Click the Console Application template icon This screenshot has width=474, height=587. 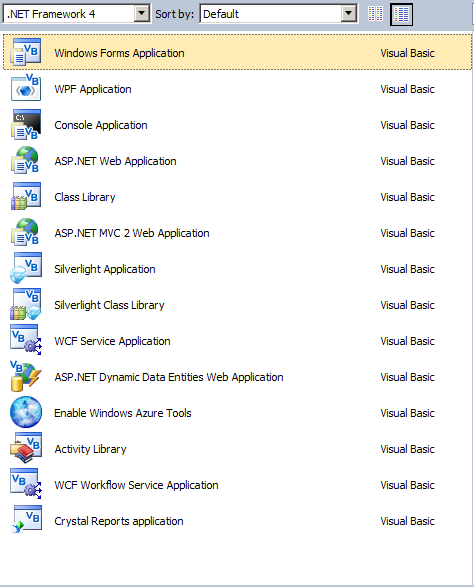coord(25,124)
